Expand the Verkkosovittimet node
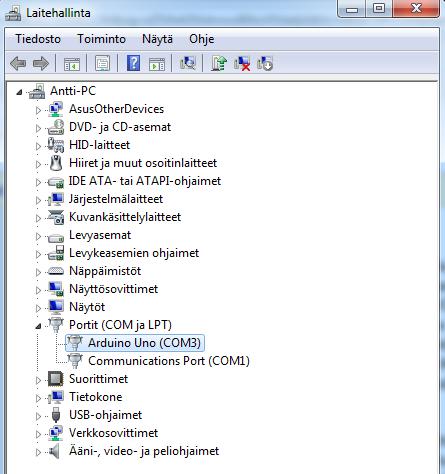This screenshot has width=445, height=474. pos(38,434)
